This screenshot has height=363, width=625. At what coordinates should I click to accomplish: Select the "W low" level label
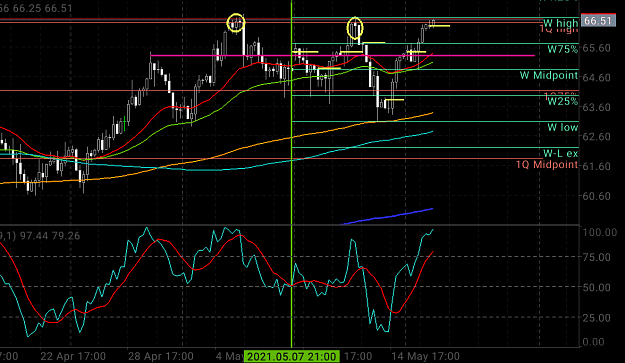point(562,128)
